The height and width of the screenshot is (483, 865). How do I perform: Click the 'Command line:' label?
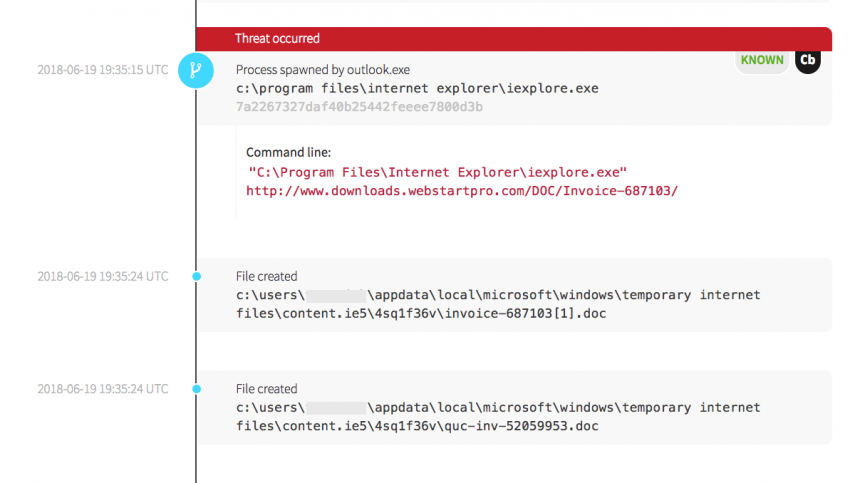pyautogui.click(x=288, y=152)
